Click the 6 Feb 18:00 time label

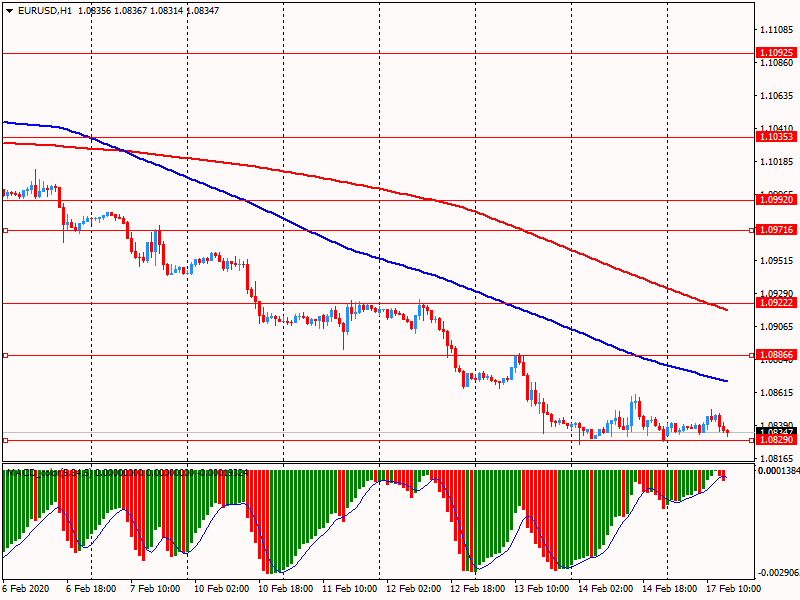91,588
